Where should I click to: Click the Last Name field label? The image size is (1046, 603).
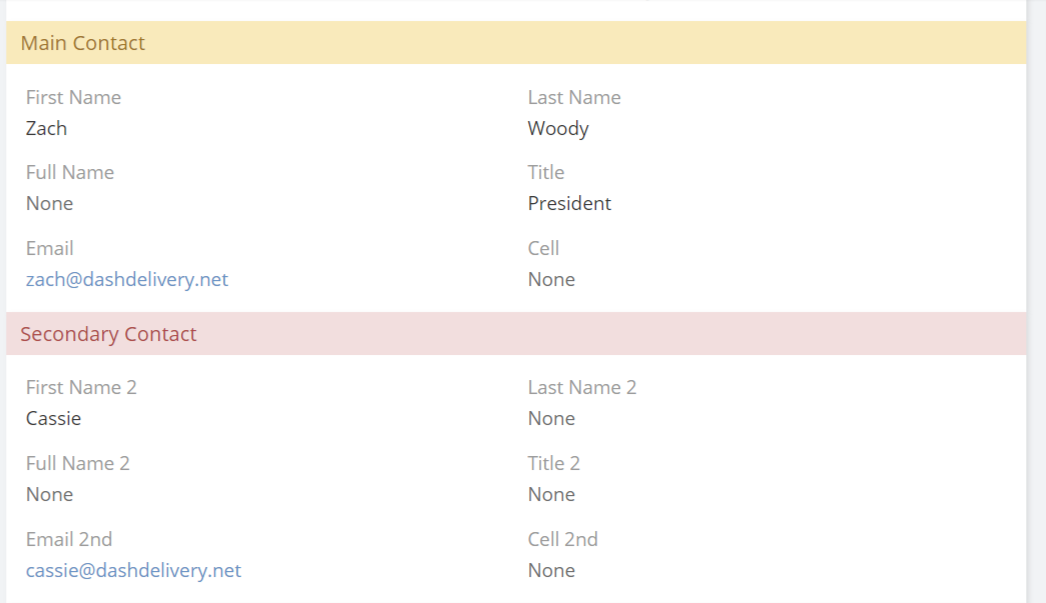pos(574,98)
